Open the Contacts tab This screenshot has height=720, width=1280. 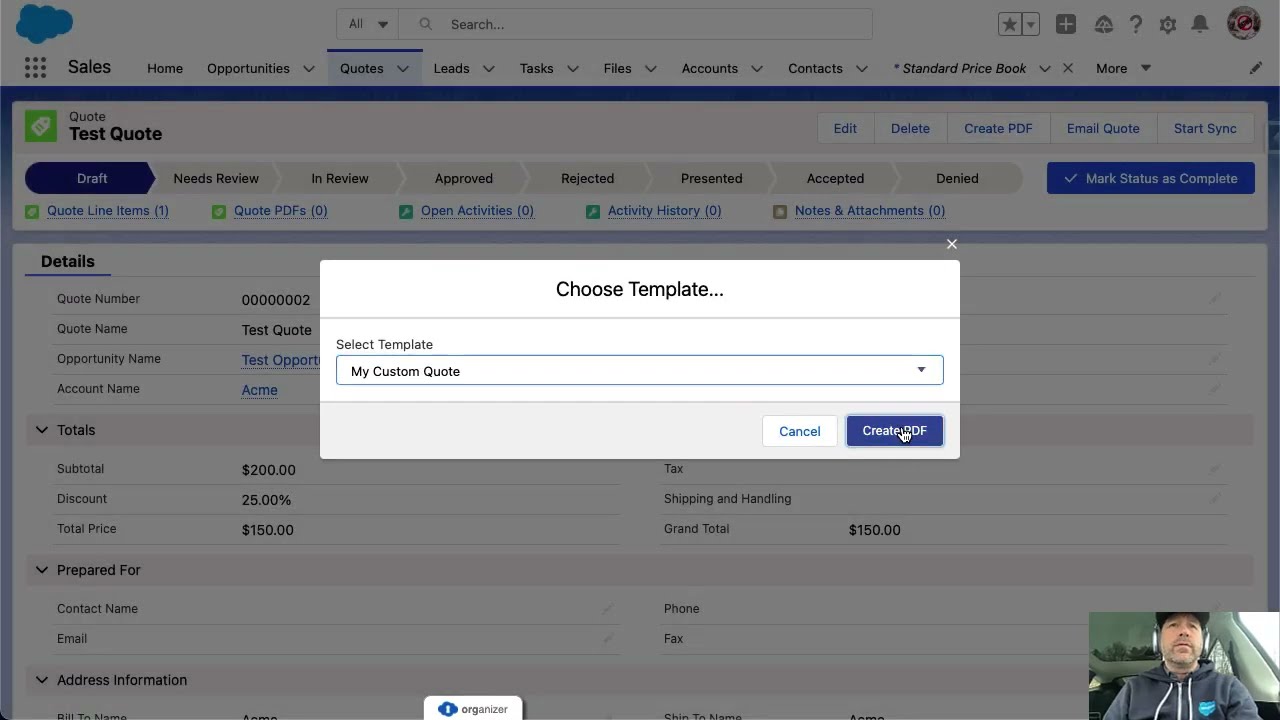pos(815,68)
